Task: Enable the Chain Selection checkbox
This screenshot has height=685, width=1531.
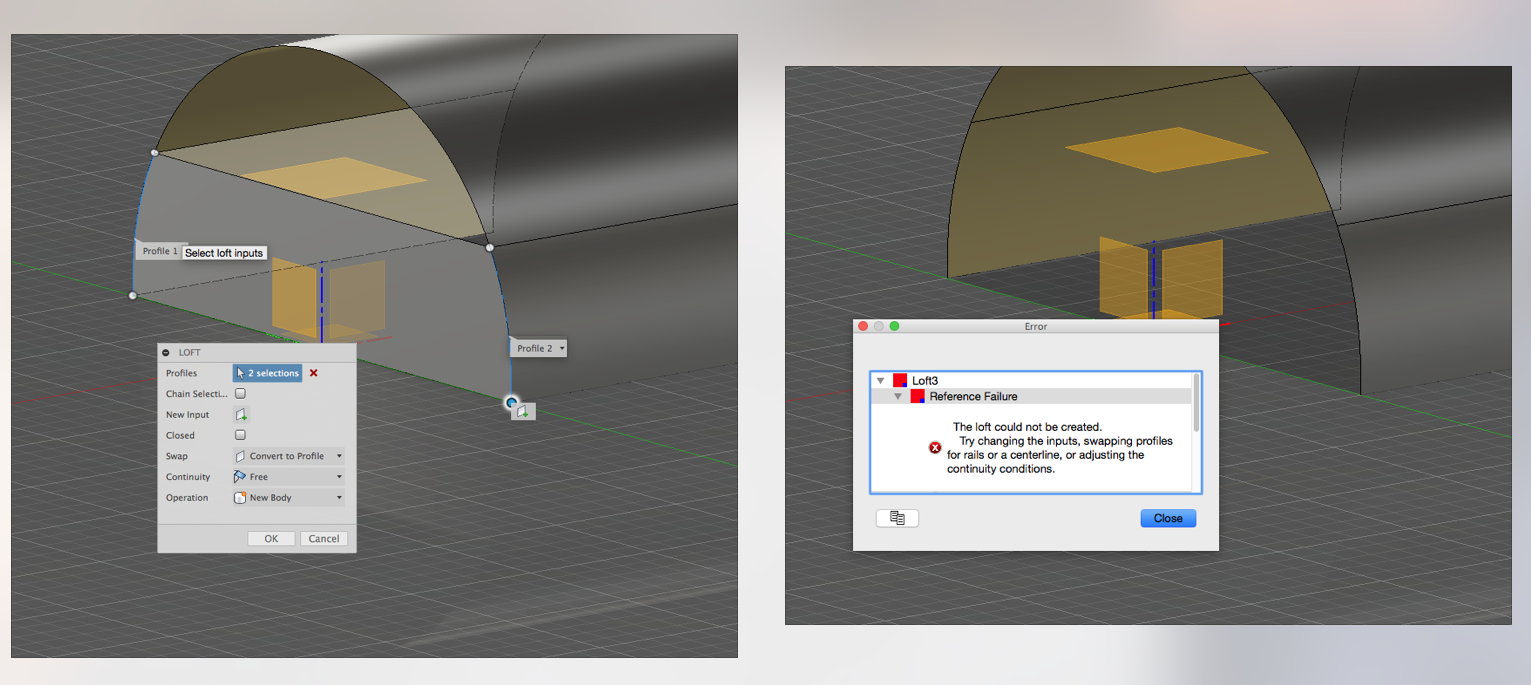Action: 240,394
